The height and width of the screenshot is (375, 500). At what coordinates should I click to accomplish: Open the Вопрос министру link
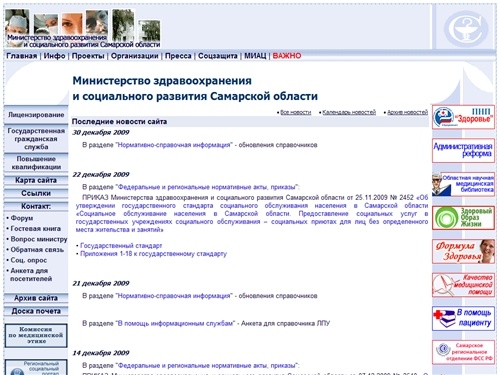(x=39, y=239)
